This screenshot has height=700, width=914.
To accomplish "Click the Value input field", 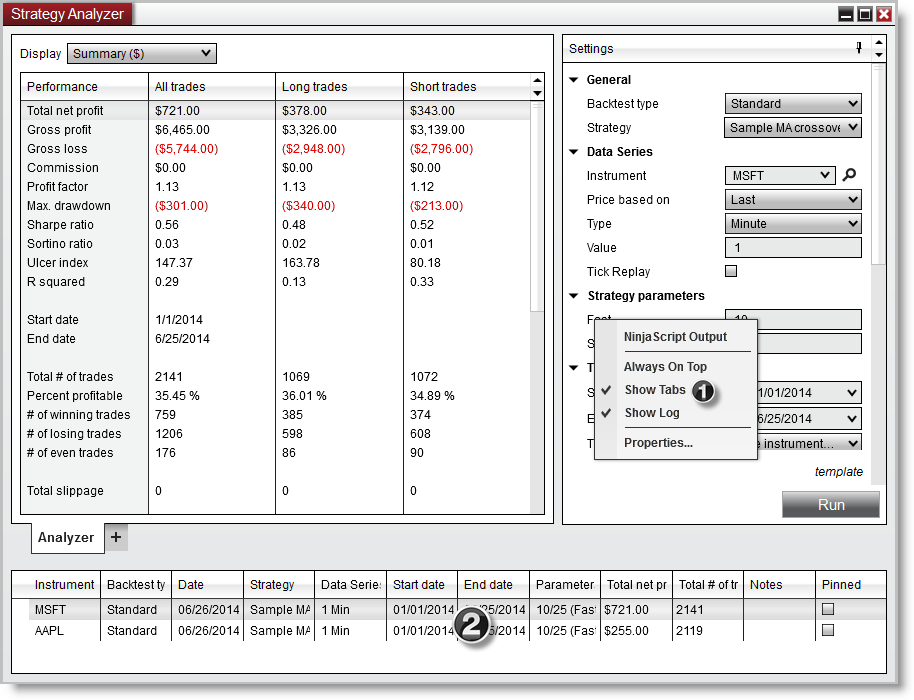I will click(x=793, y=247).
